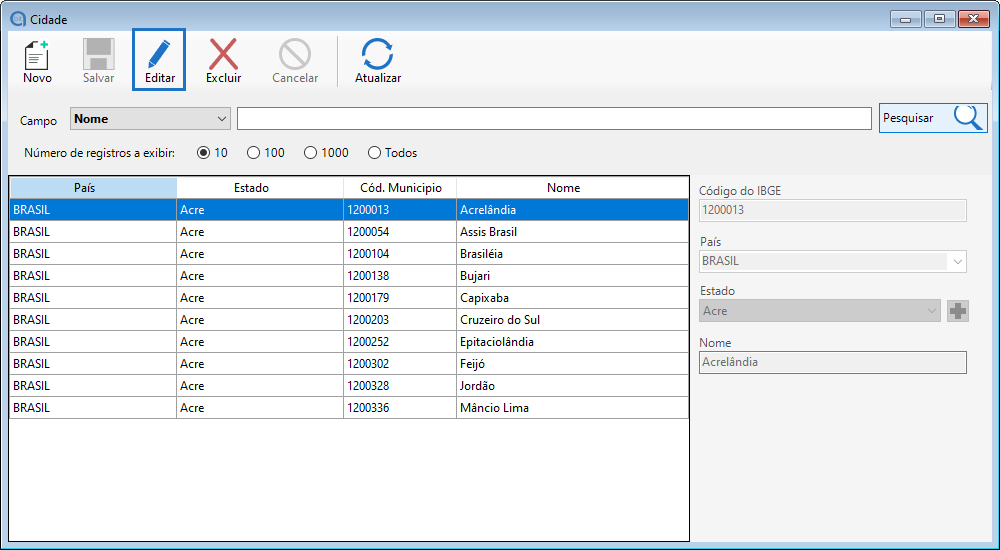The image size is (1000, 550).
Task: Click the Código do IBGE field
Action: point(832,210)
